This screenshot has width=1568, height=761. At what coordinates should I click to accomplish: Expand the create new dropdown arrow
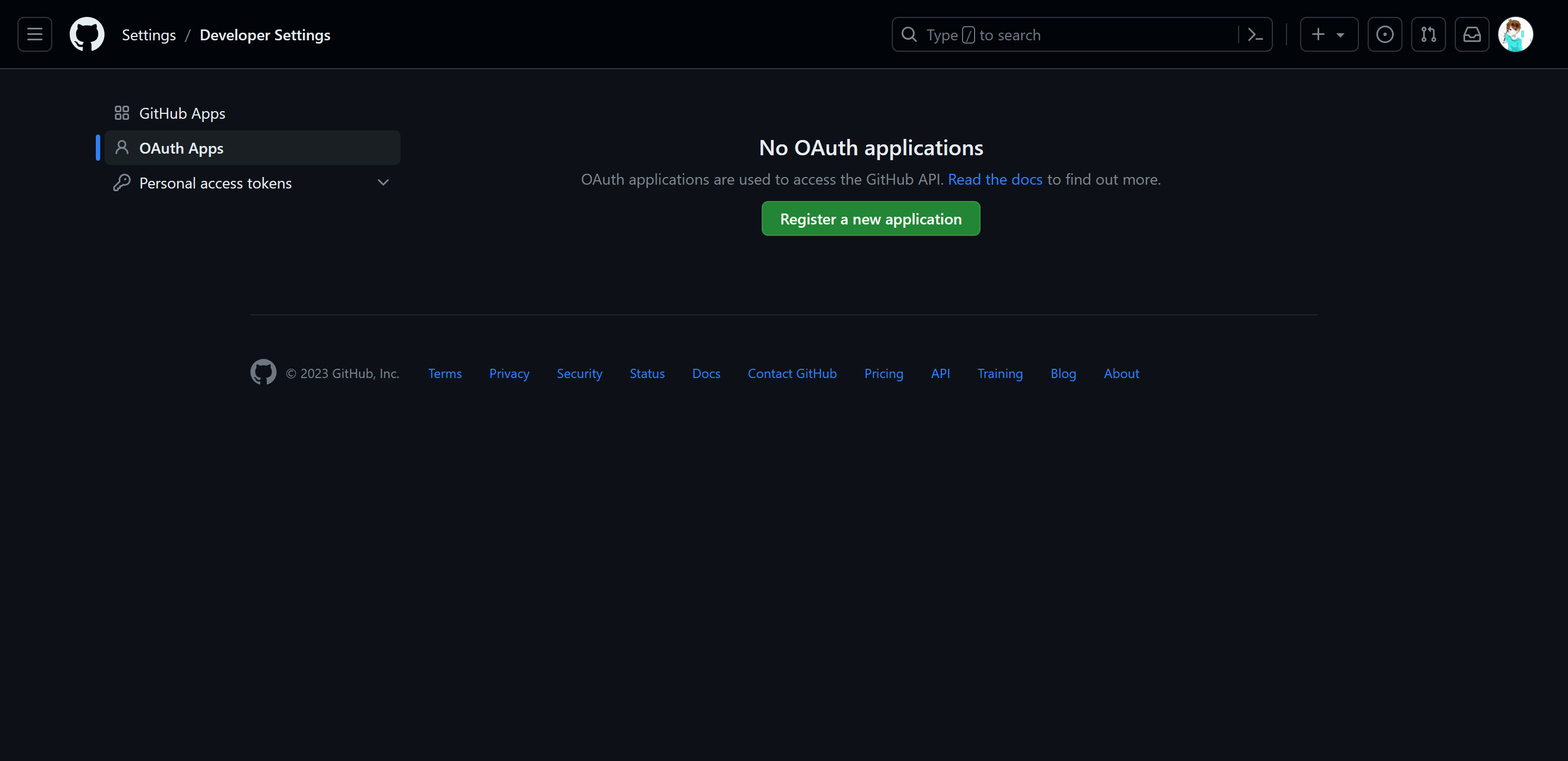(1341, 33)
